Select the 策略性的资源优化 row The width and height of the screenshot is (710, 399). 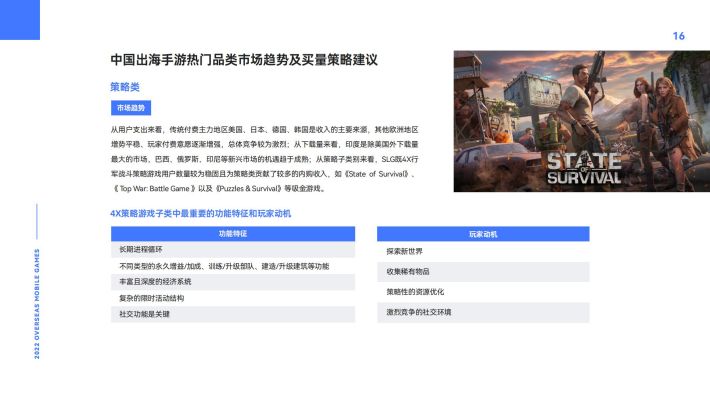point(483,292)
